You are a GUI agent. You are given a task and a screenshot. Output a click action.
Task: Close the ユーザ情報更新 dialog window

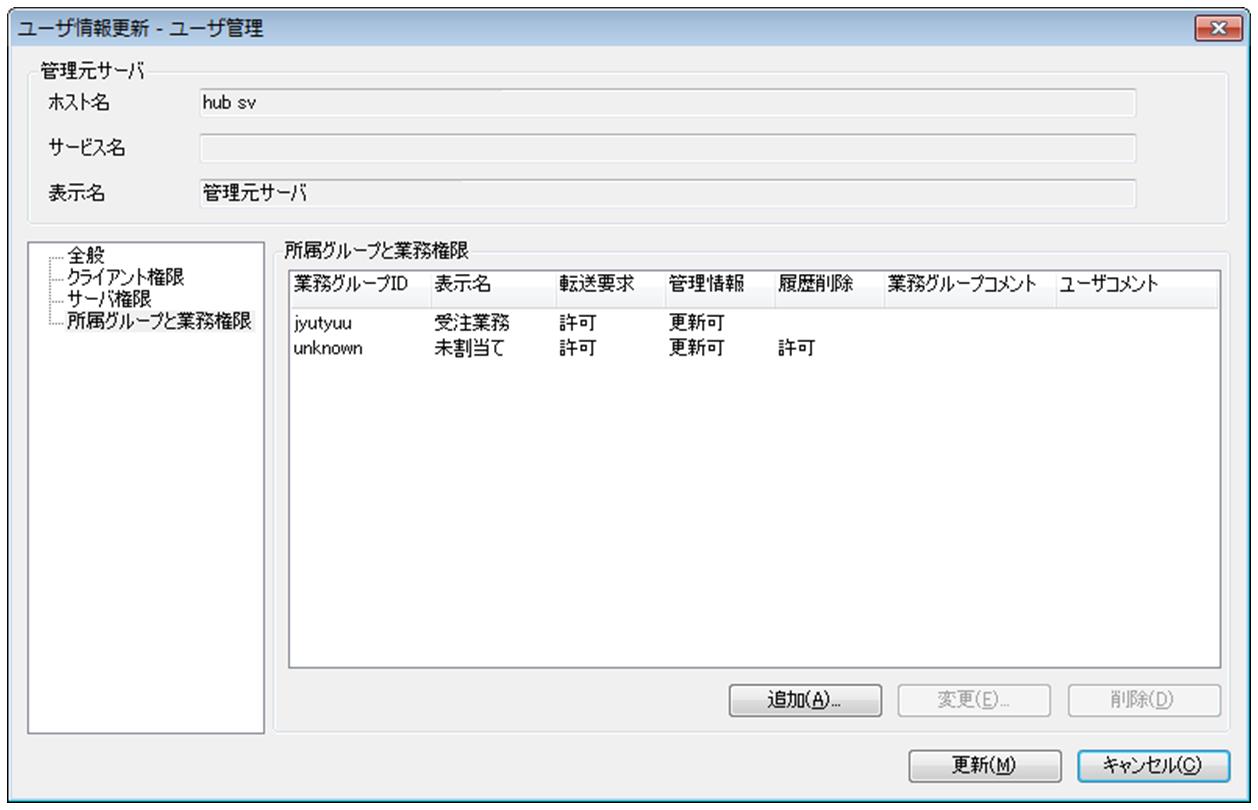[x=1218, y=28]
